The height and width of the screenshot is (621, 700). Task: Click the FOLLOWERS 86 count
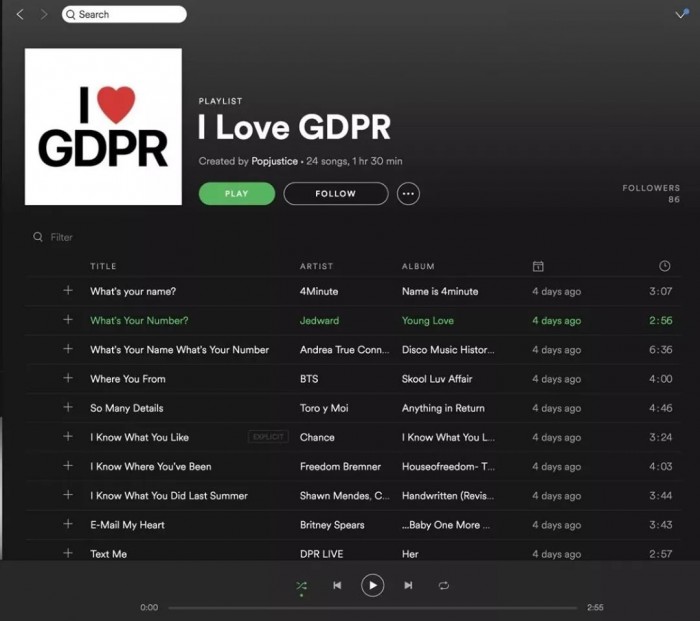(x=651, y=193)
